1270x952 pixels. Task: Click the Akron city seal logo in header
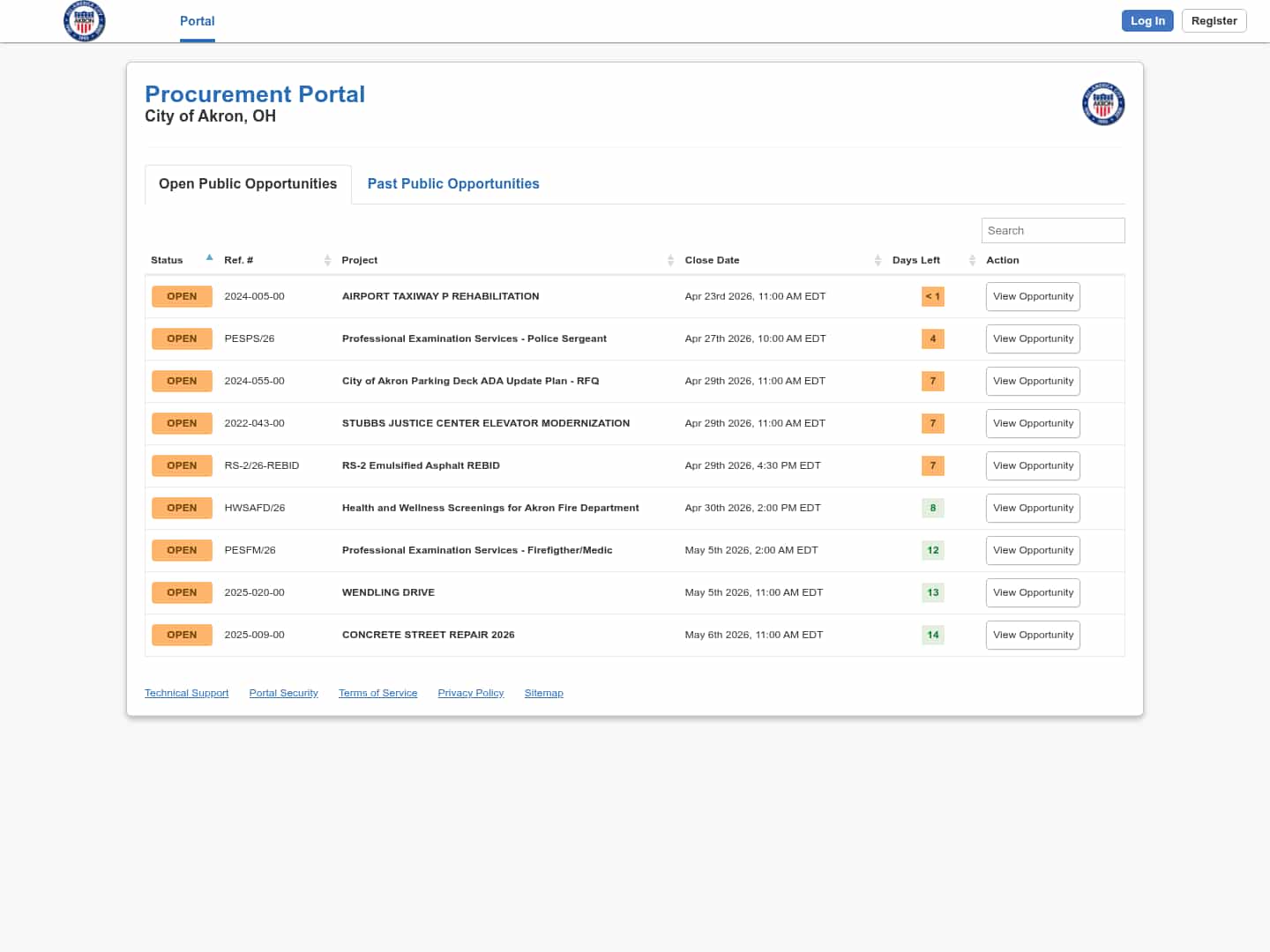(85, 21)
